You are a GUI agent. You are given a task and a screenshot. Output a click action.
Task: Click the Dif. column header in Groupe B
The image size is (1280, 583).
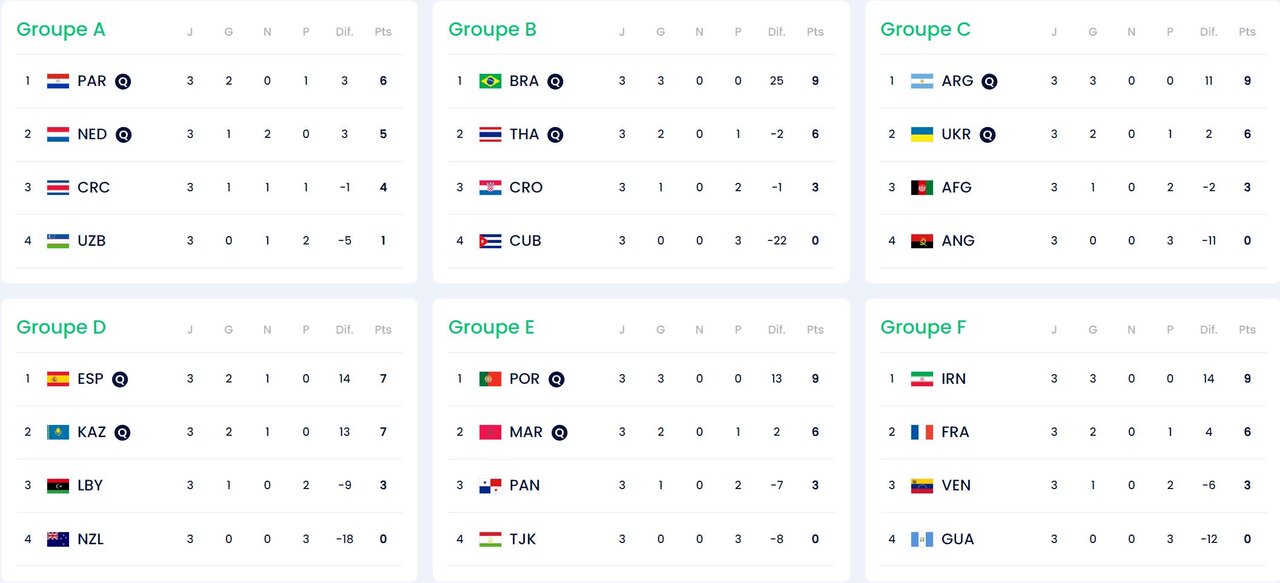pos(776,32)
